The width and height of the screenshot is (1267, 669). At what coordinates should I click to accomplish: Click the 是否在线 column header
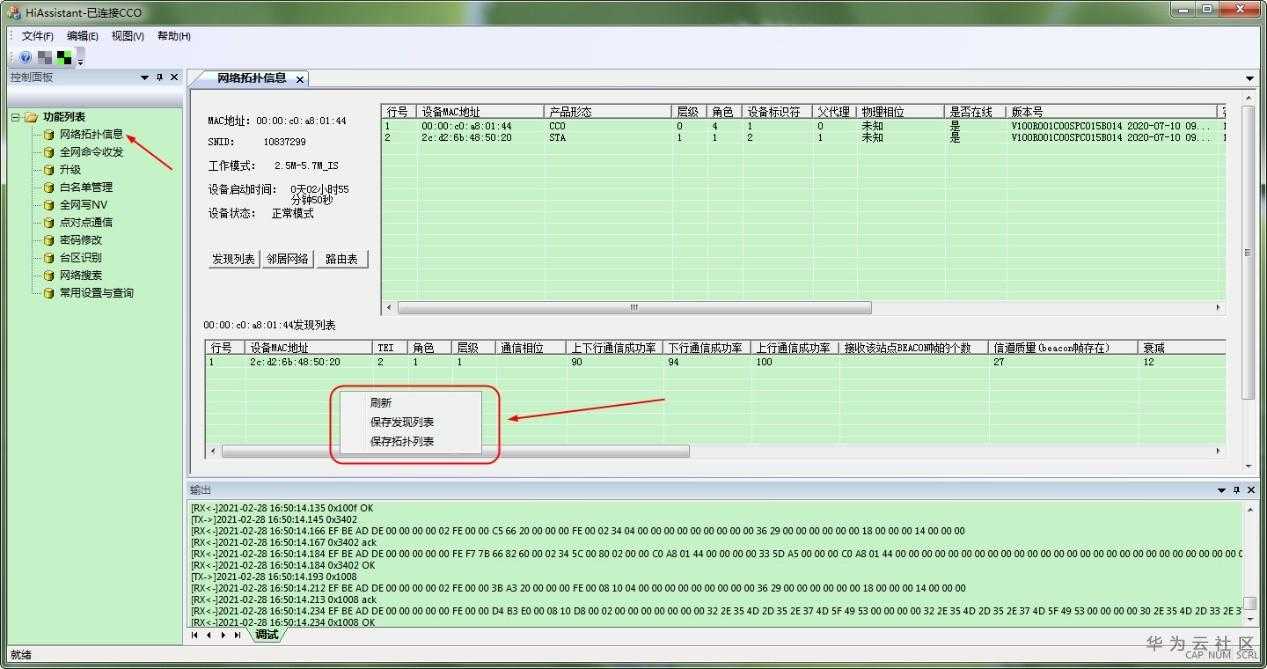(x=975, y=112)
